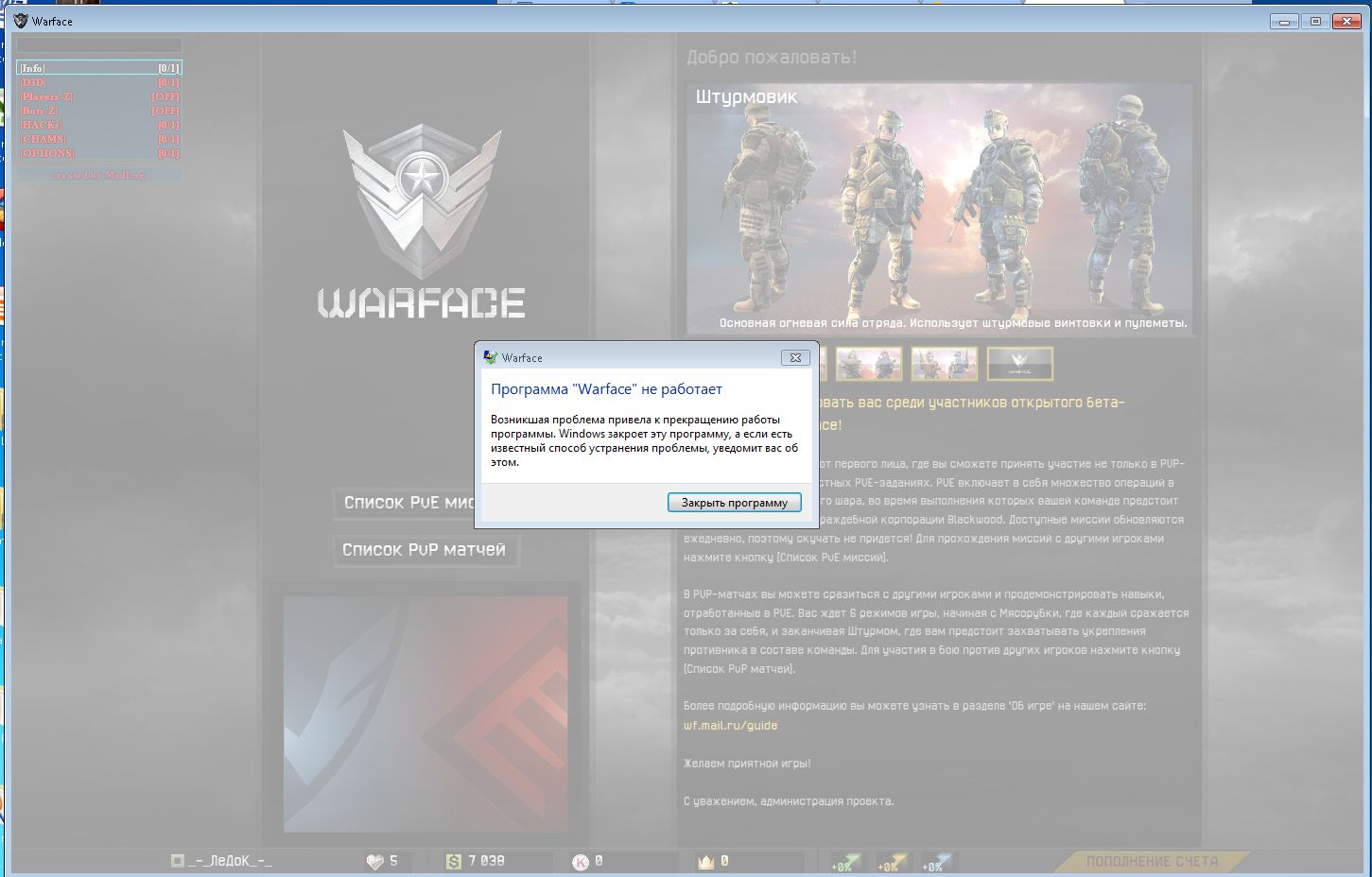Open Список PvE миссий
Image resolution: width=1372 pixels, height=877 pixels.
tap(405, 503)
